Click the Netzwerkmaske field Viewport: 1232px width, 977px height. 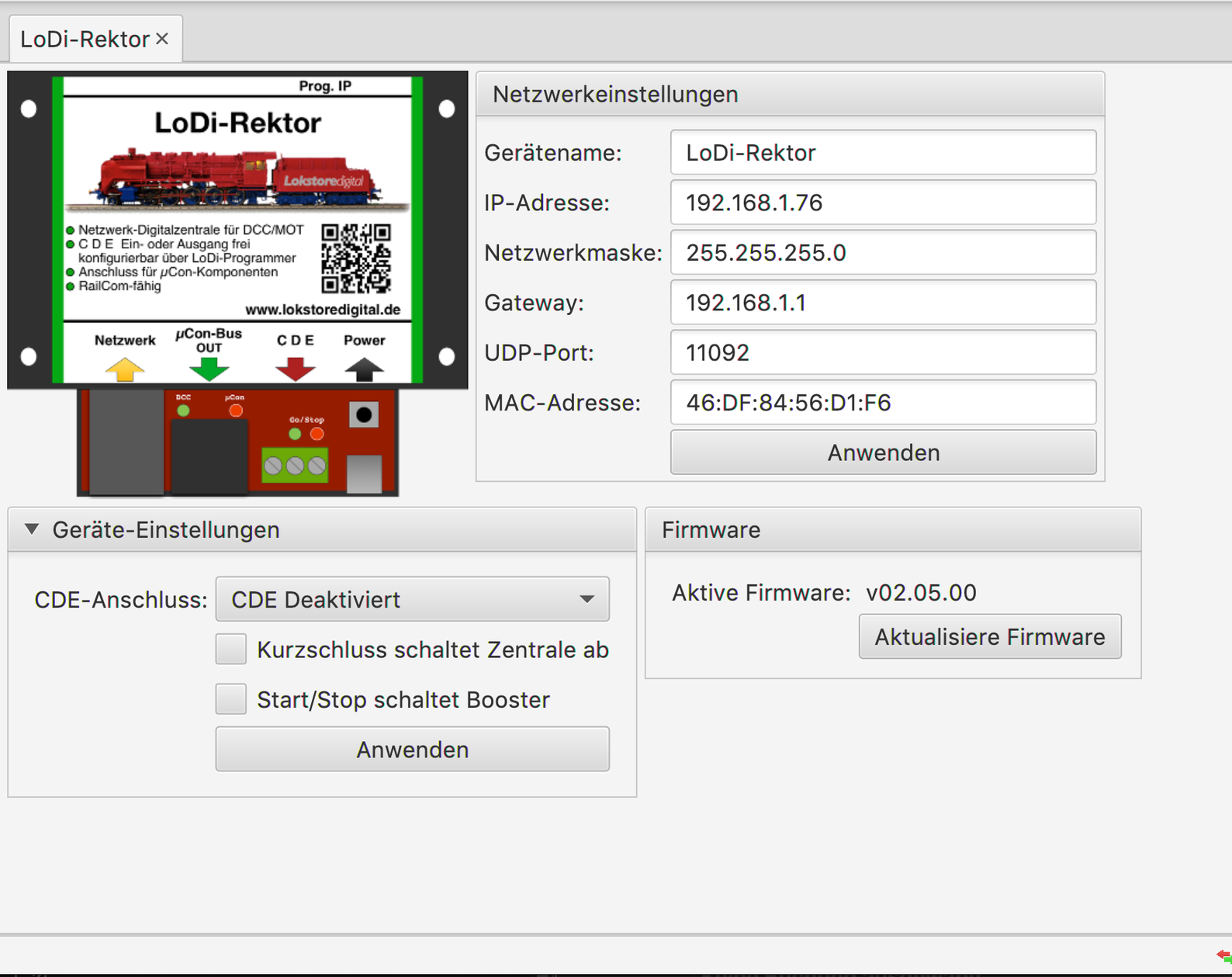point(883,253)
